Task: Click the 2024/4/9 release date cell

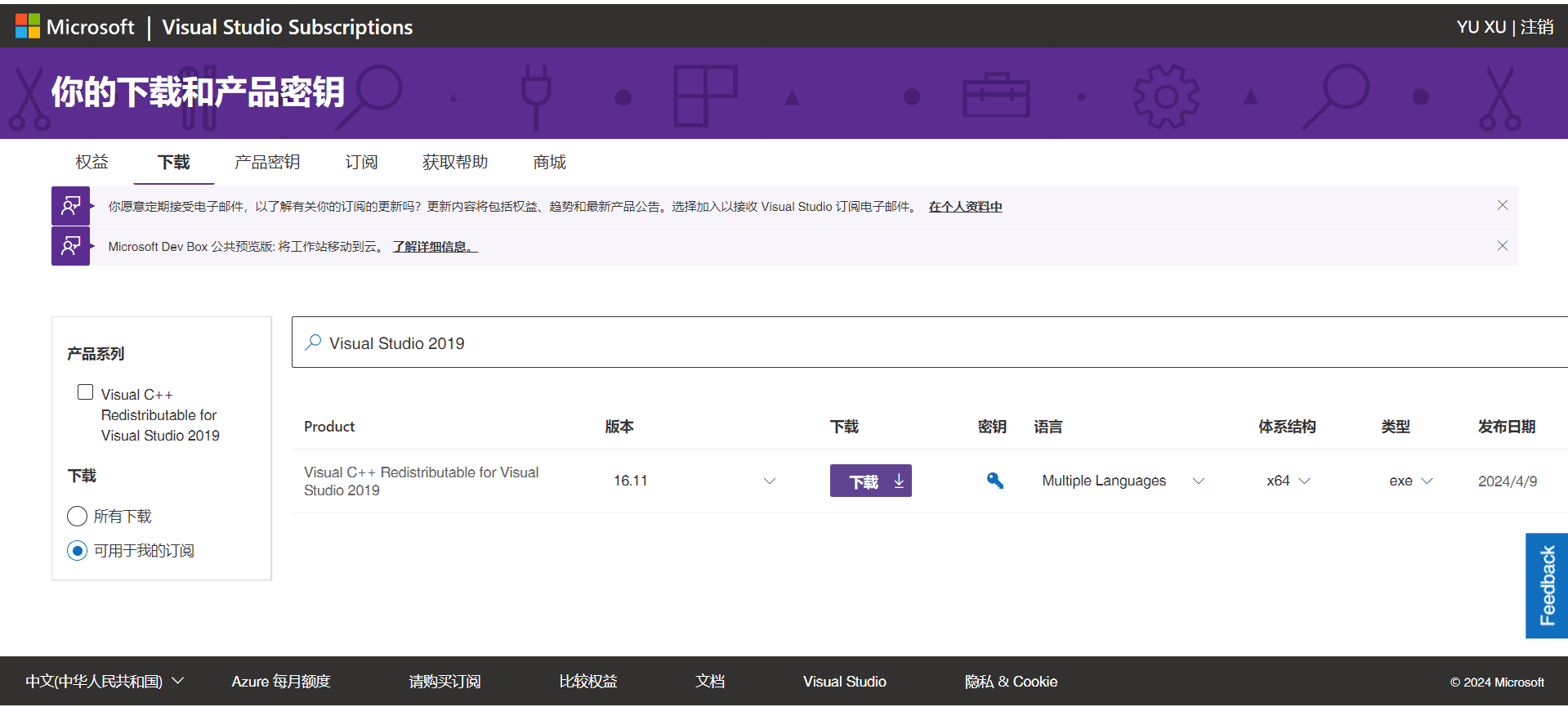Action: pyautogui.click(x=1508, y=481)
